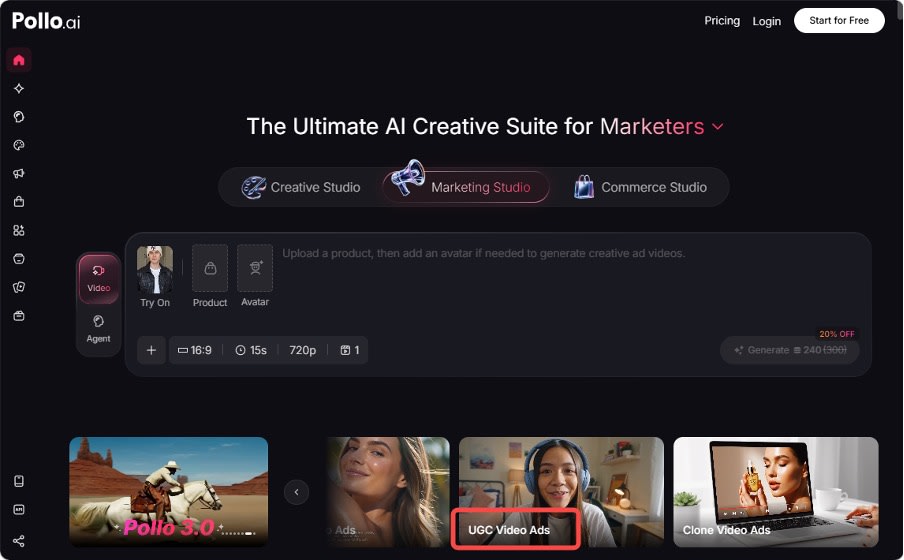Select the Video mode button
This screenshot has width=904, height=560.
(x=99, y=279)
